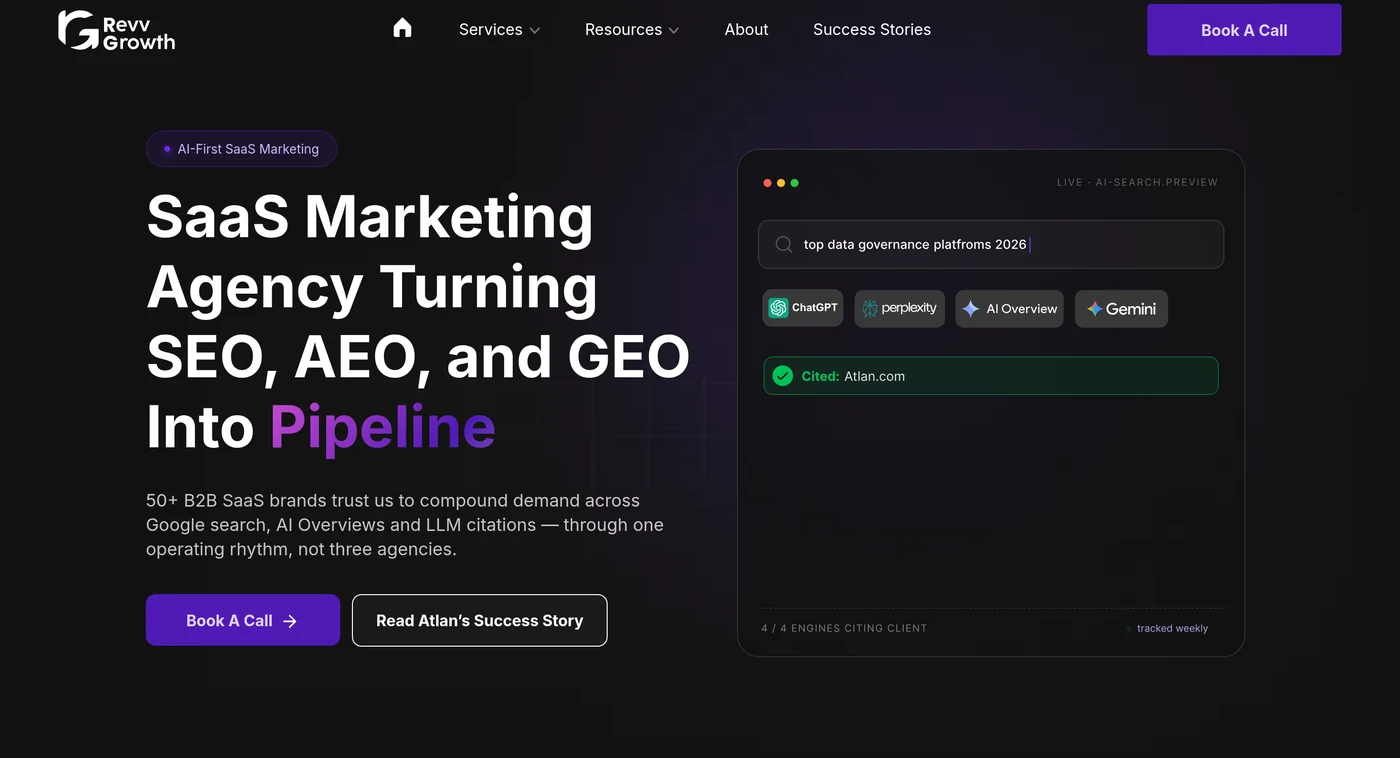
Task: Expand the Resources dropdown menu
Action: pyautogui.click(x=632, y=30)
